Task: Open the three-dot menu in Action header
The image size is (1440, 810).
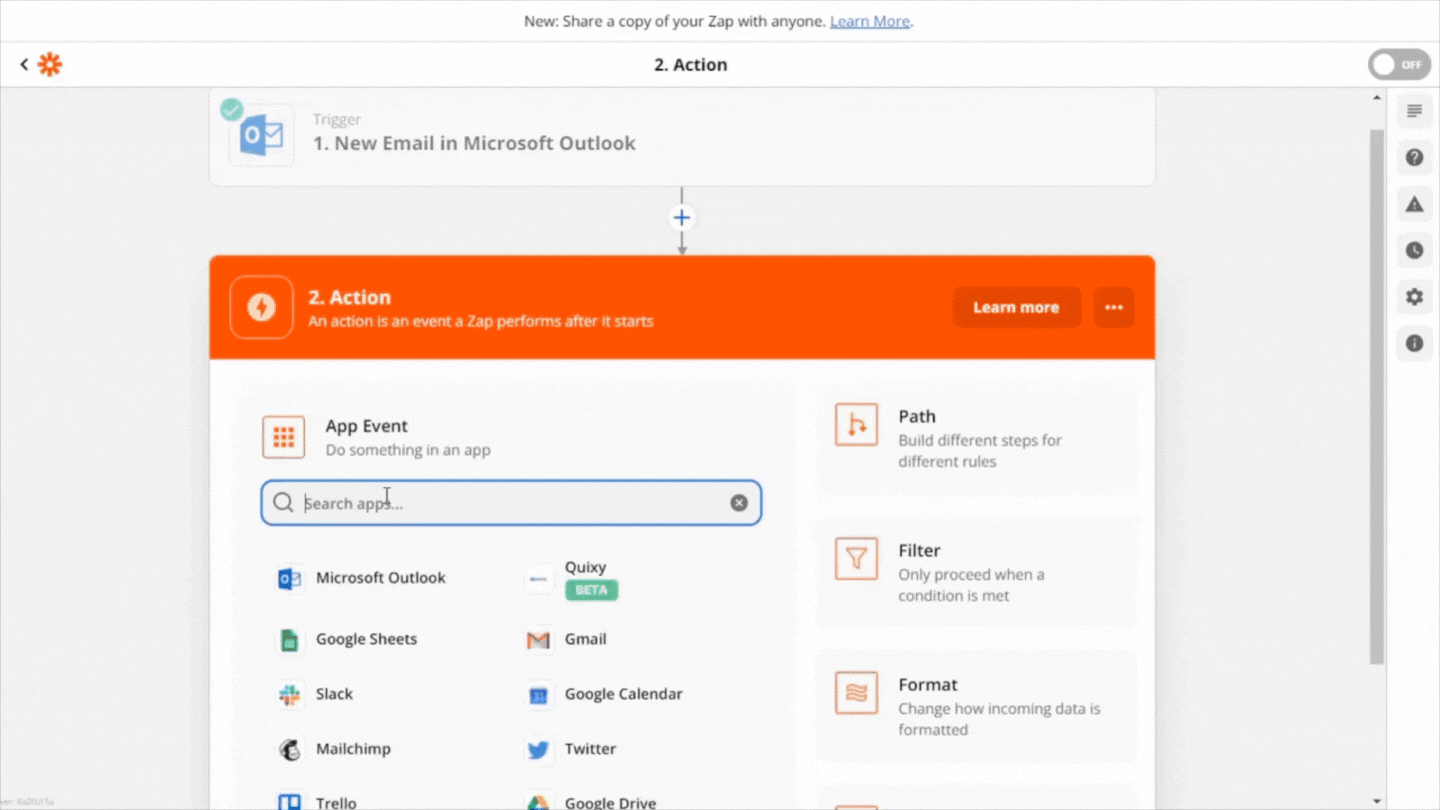Action: pyautogui.click(x=1114, y=307)
